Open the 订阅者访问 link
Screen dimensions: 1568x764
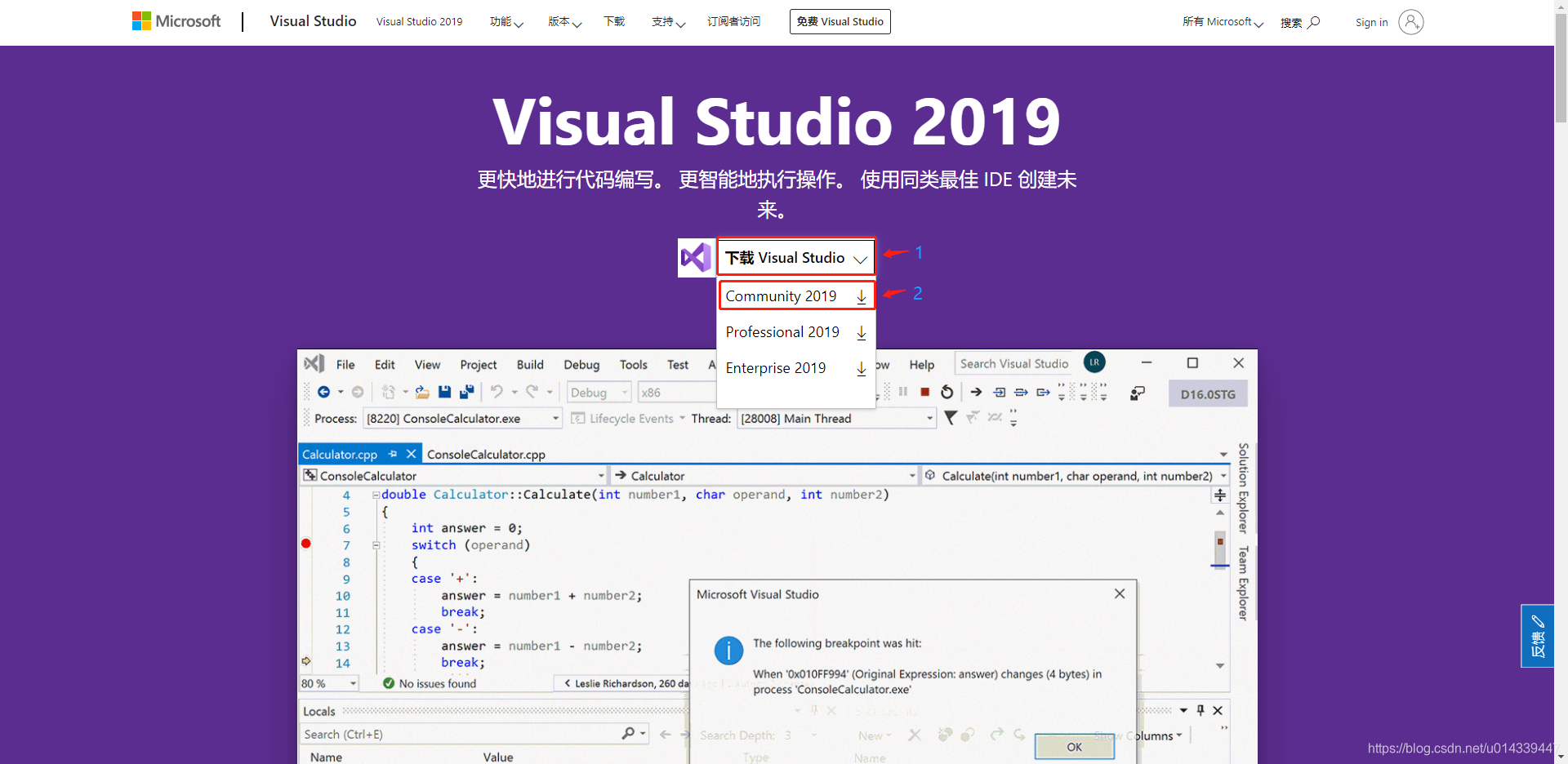[733, 22]
